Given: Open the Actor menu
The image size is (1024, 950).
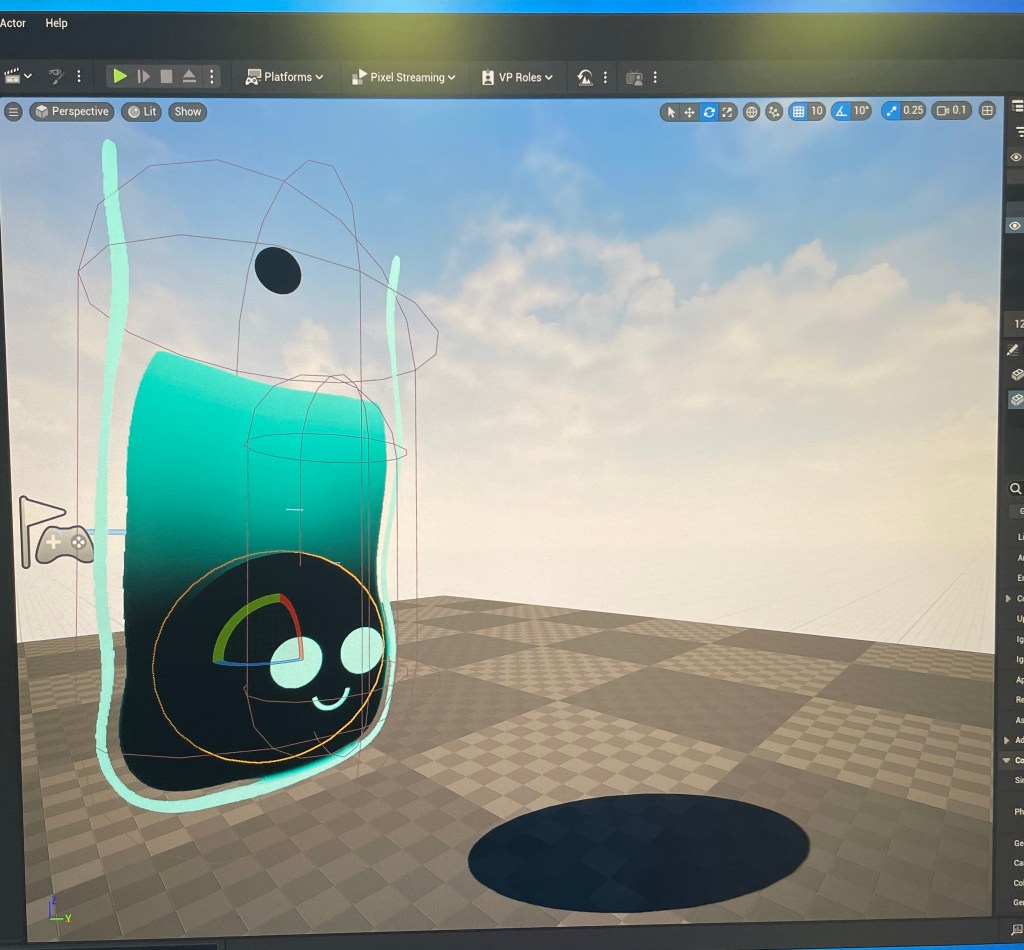Looking at the screenshot, I should click(13, 23).
